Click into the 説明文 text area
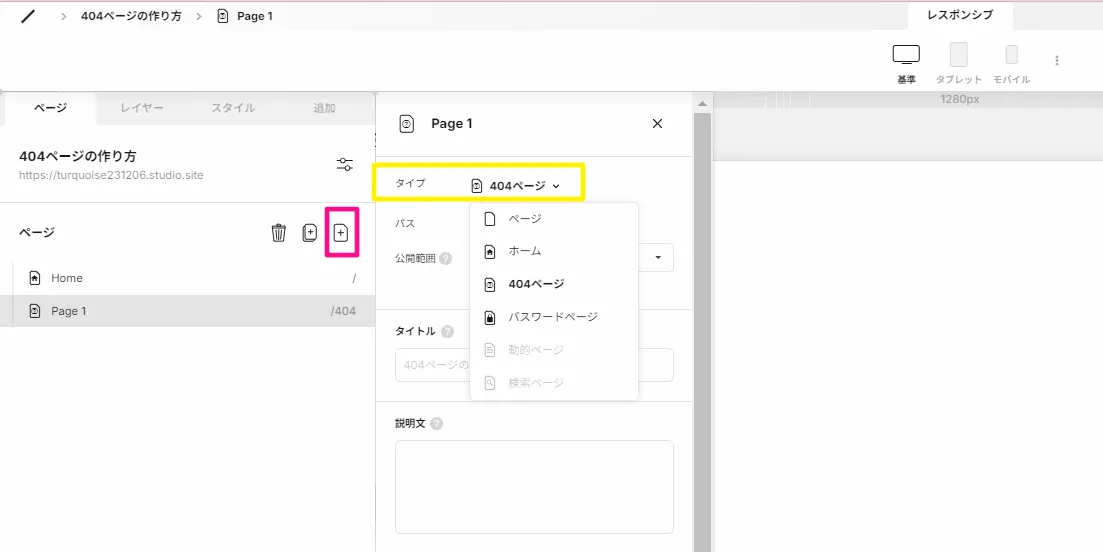Viewport: 1103px width, 552px height. (x=535, y=487)
